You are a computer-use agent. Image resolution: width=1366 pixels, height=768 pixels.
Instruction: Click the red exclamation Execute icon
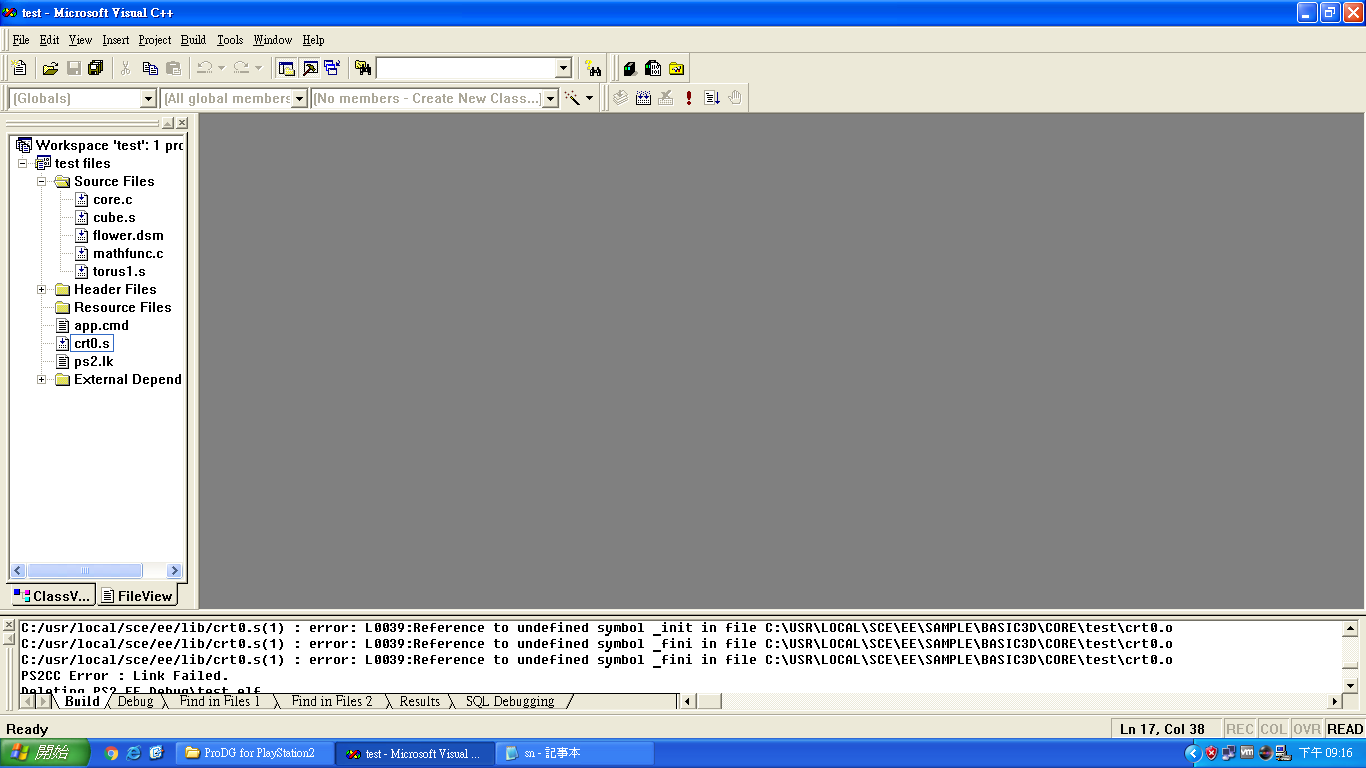(x=689, y=98)
